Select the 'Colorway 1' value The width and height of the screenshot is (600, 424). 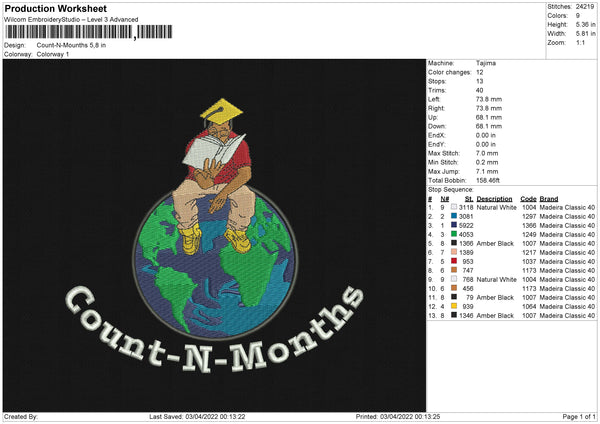click(53, 54)
